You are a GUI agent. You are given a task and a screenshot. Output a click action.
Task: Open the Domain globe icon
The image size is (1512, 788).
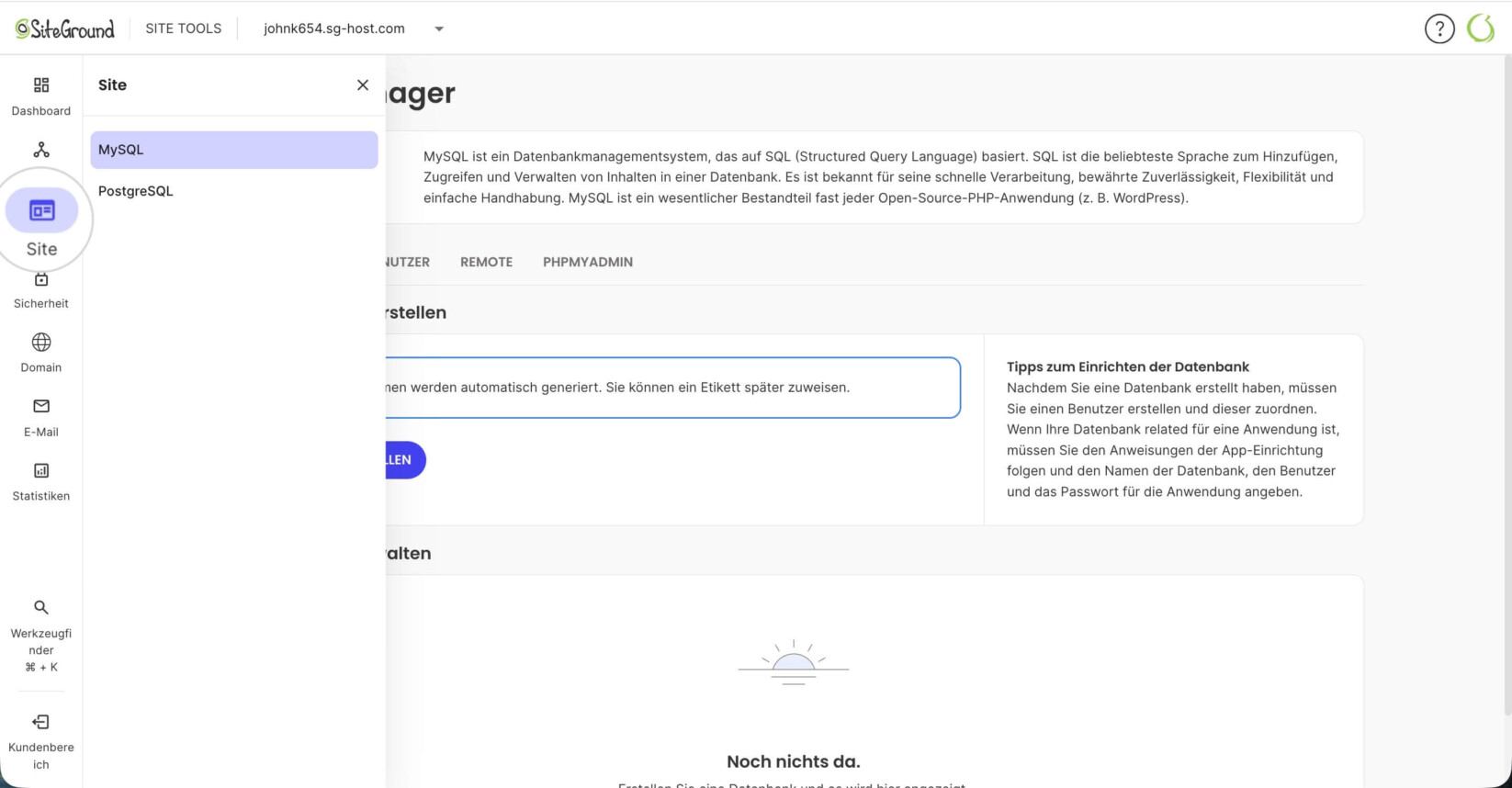click(41, 342)
